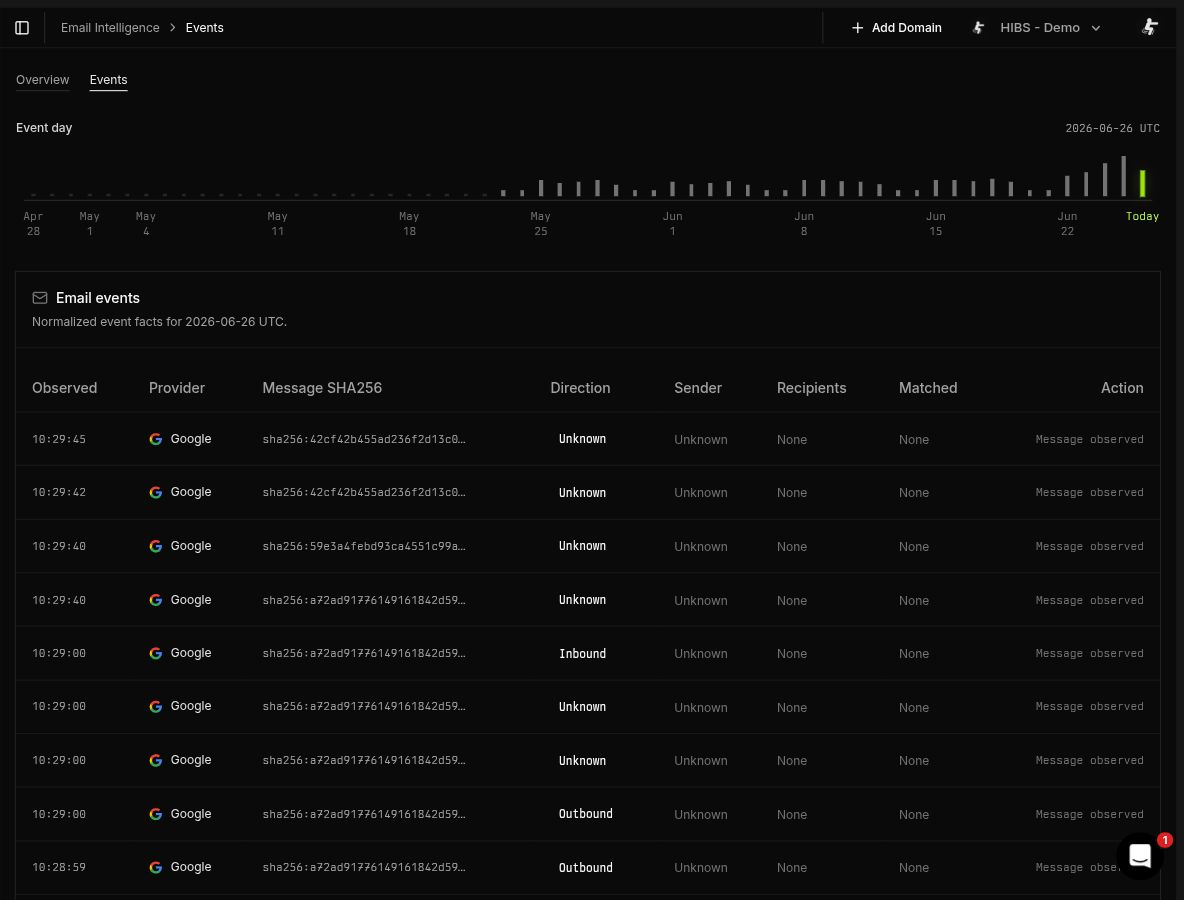This screenshot has height=900, width=1184.
Task: Select the Today bar in the event chart
Action: click(x=1142, y=183)
